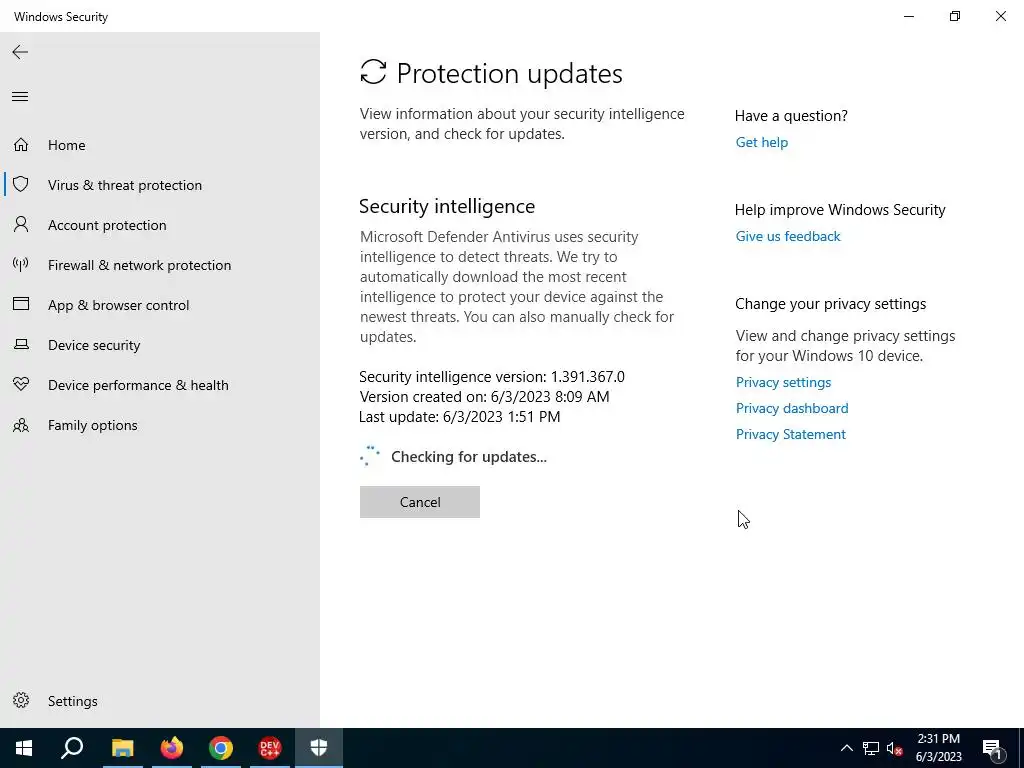Open Home in the sidebar
The height and width of the screenshot is (768, 1024).
click(67, 145)
